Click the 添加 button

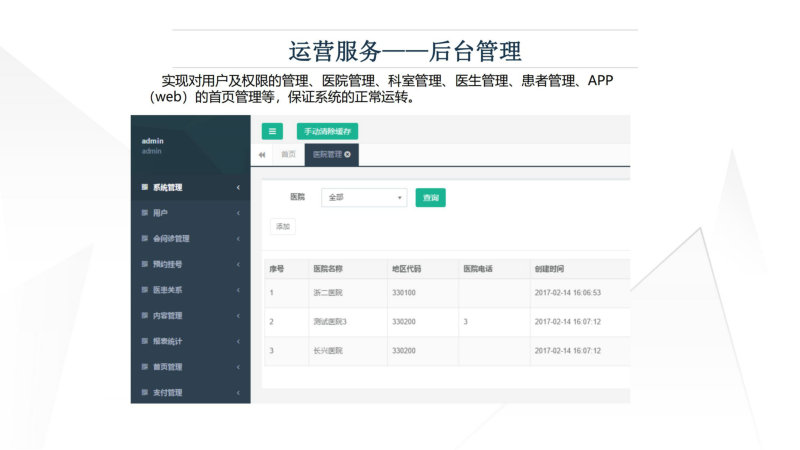click(x=283, y=227)
